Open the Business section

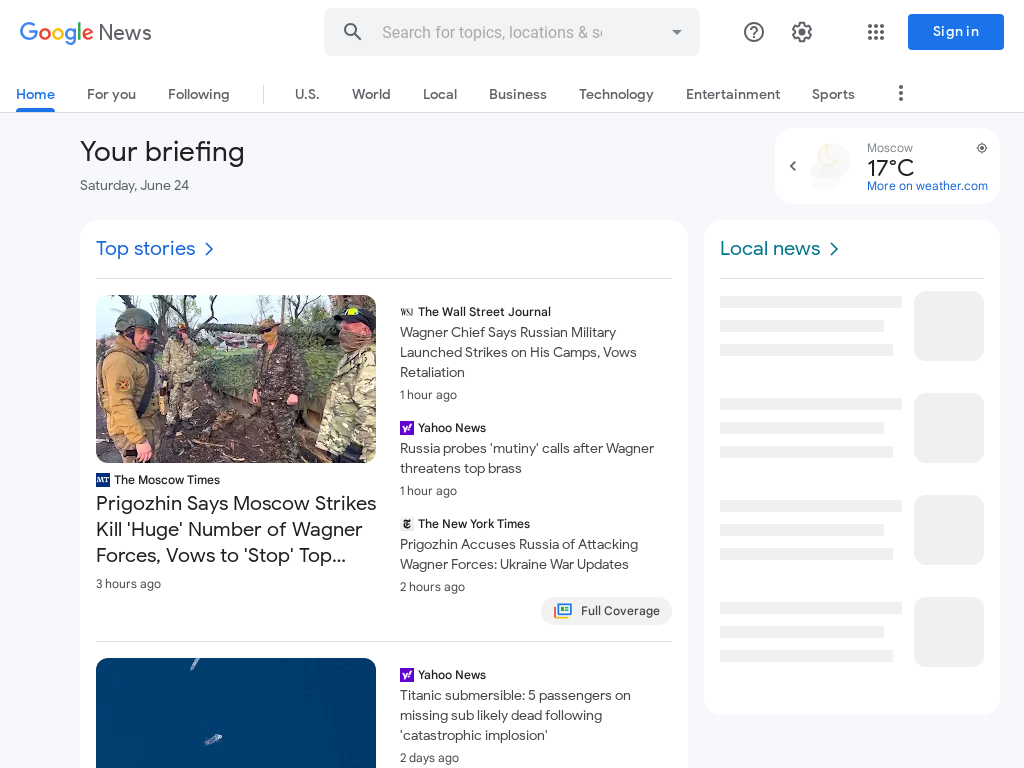click(x=518, y=94)
